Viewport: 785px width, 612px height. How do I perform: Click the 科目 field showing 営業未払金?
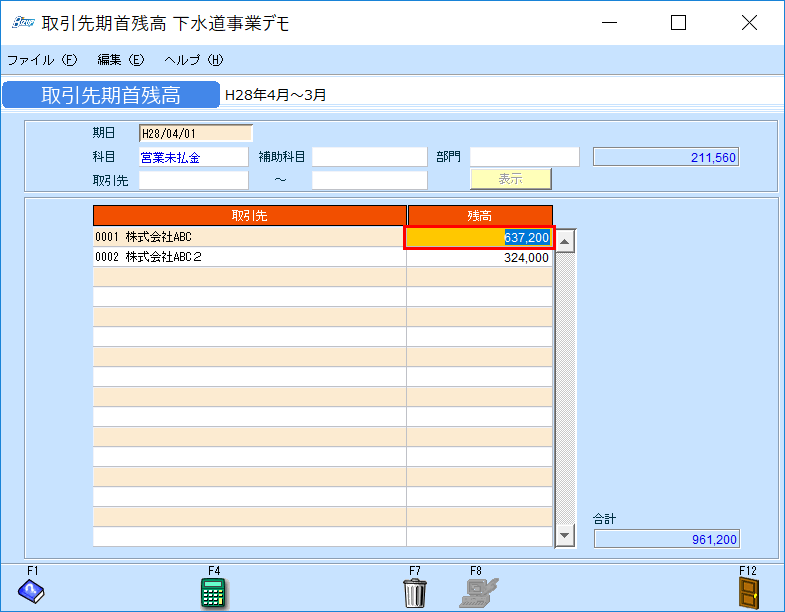pos(193,157)
